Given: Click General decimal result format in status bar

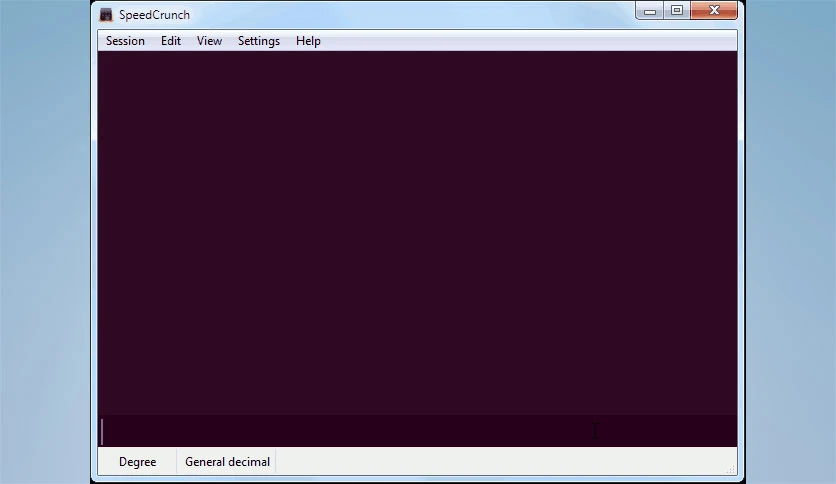Looking at the screenshot, I should click(x=227, y=462).
